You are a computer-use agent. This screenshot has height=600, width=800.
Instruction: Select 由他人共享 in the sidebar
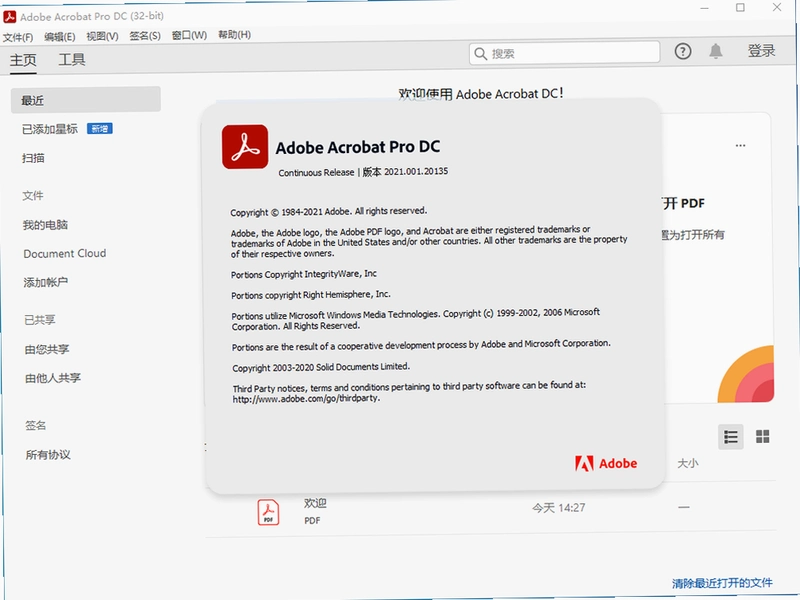point(53,378)
